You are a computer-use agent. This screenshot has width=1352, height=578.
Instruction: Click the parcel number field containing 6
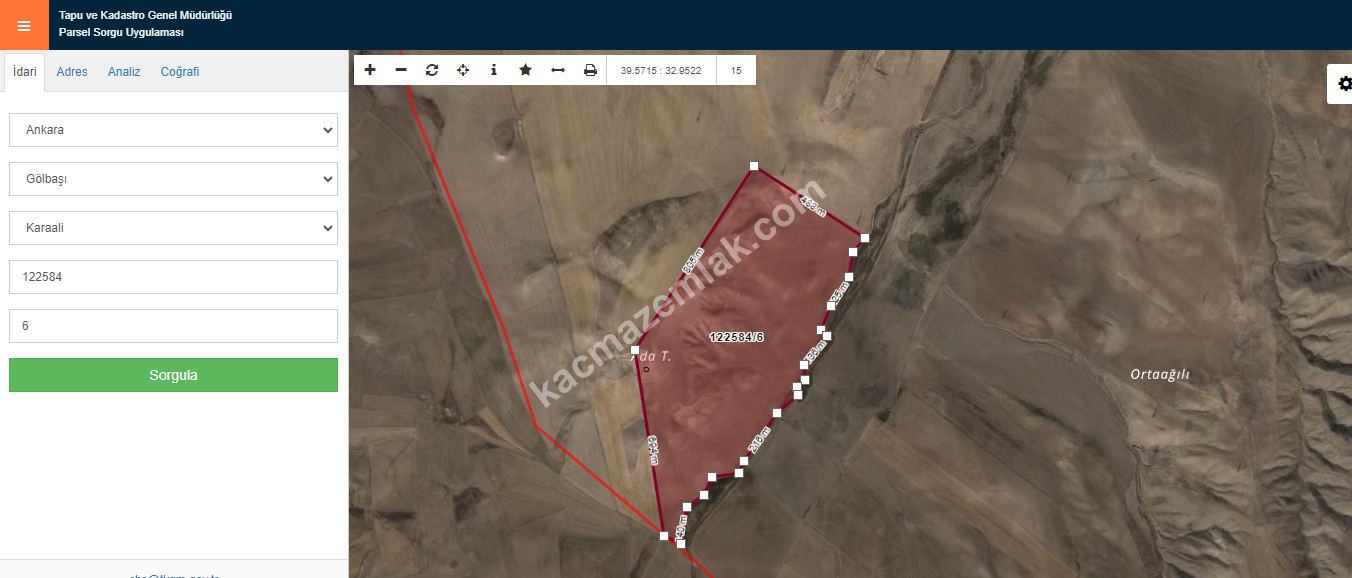173,326
